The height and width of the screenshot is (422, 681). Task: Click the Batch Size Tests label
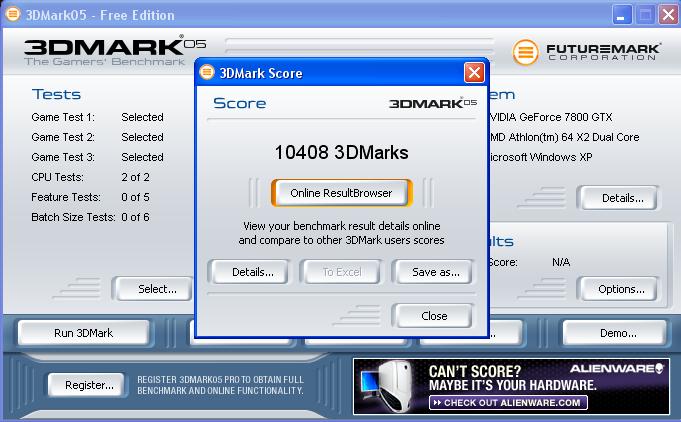(73, 217)
